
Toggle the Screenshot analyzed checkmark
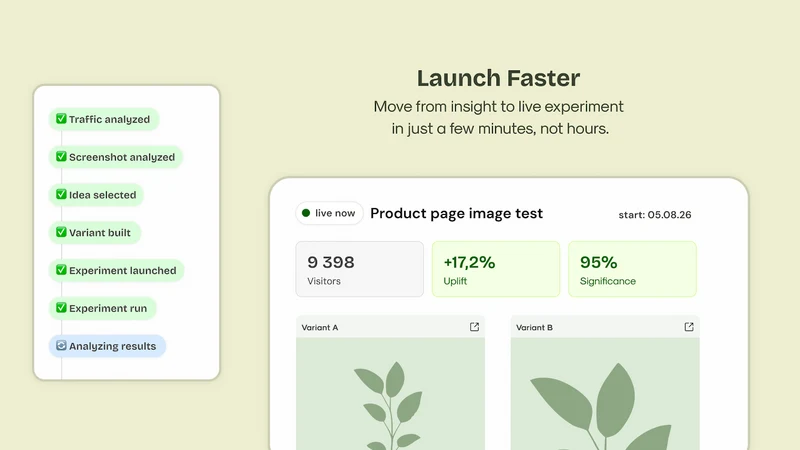pos(61,157)
